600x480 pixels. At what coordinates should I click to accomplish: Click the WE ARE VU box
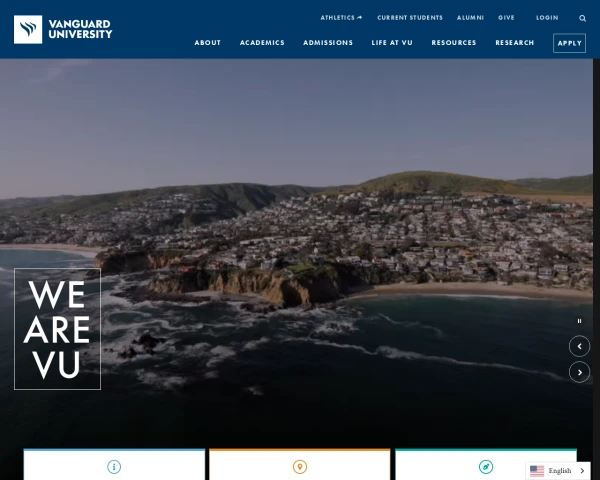[57, 329]
